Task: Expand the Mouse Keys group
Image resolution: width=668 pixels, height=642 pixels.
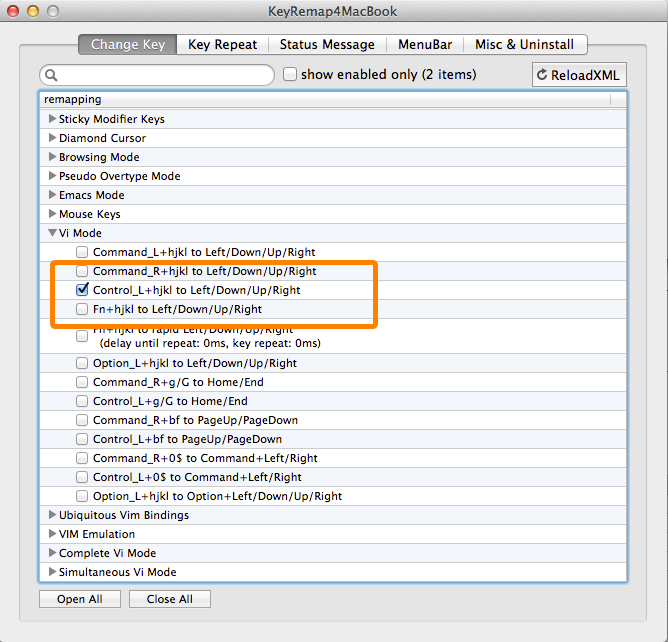Action: click(x=52, y=214)
